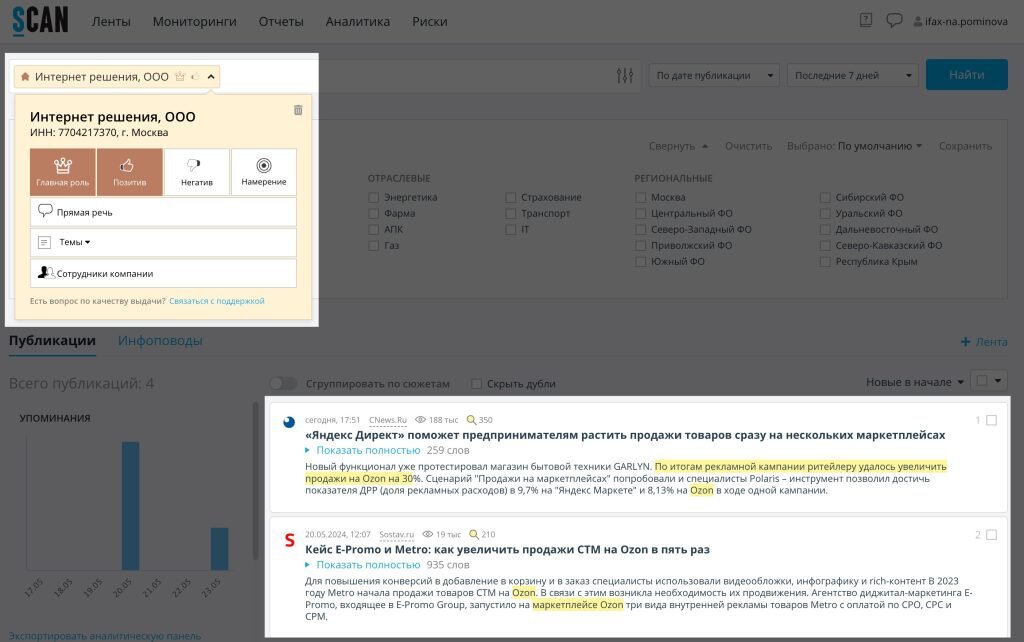Screen dimensions: 1024x642
Task: Enable Фарма checkbox
Action: tap(374, 213)
